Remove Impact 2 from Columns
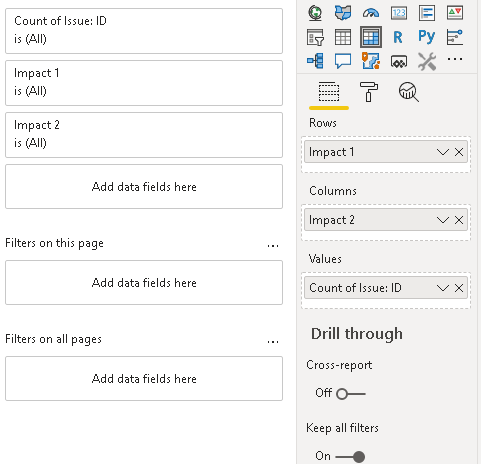The width and height of the screenshot is (481, 464). point(459,220)
